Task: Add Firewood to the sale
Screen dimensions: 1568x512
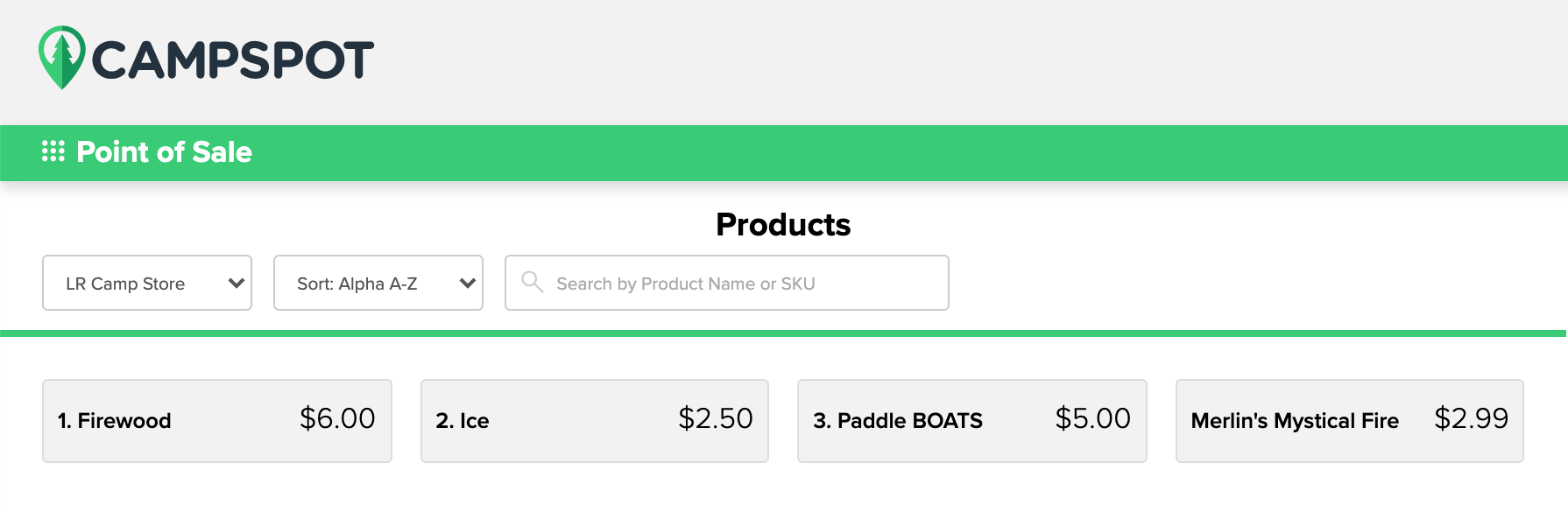Action: pos(216,420)
